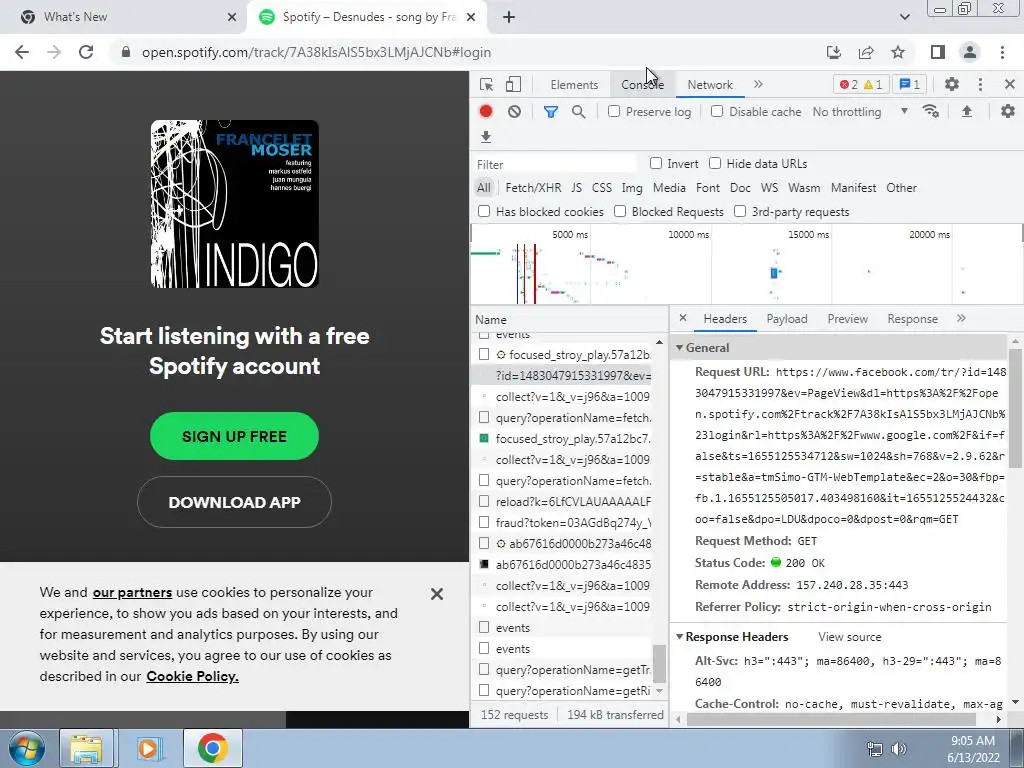Image resolution: width=1024 pixels, height=768 pixels.
Task: Check Hide data URLs
Action: pyautogui.click(x=715, y=163)
